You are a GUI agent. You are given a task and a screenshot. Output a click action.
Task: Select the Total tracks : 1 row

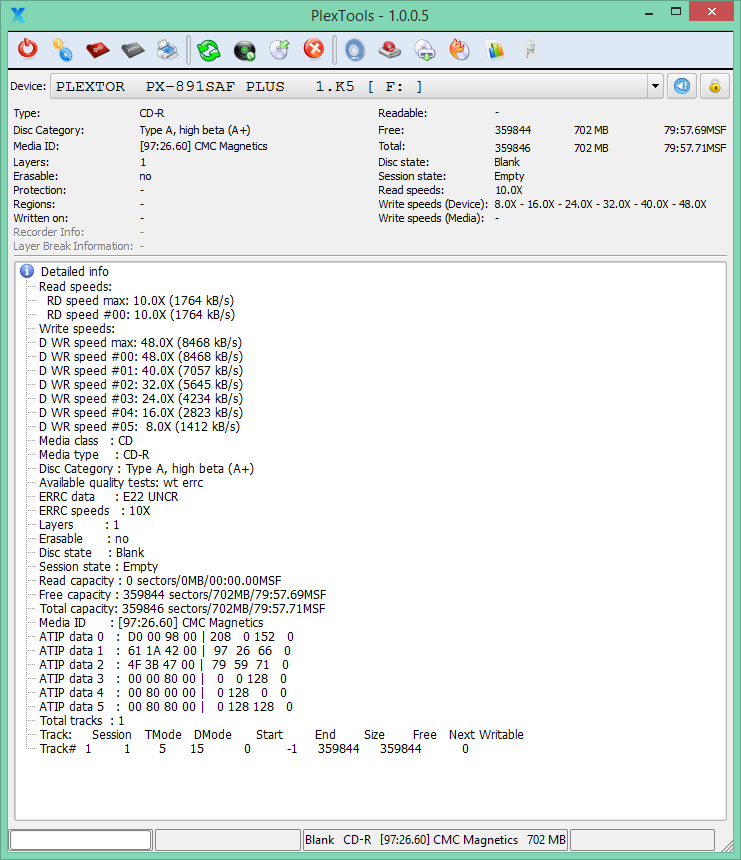82,721
